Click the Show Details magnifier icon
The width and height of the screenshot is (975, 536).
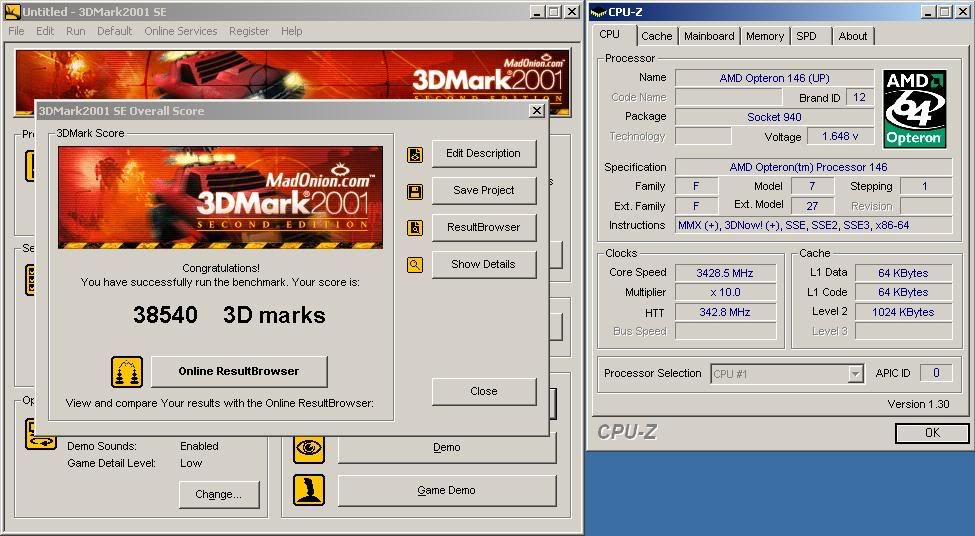point(415,266)
